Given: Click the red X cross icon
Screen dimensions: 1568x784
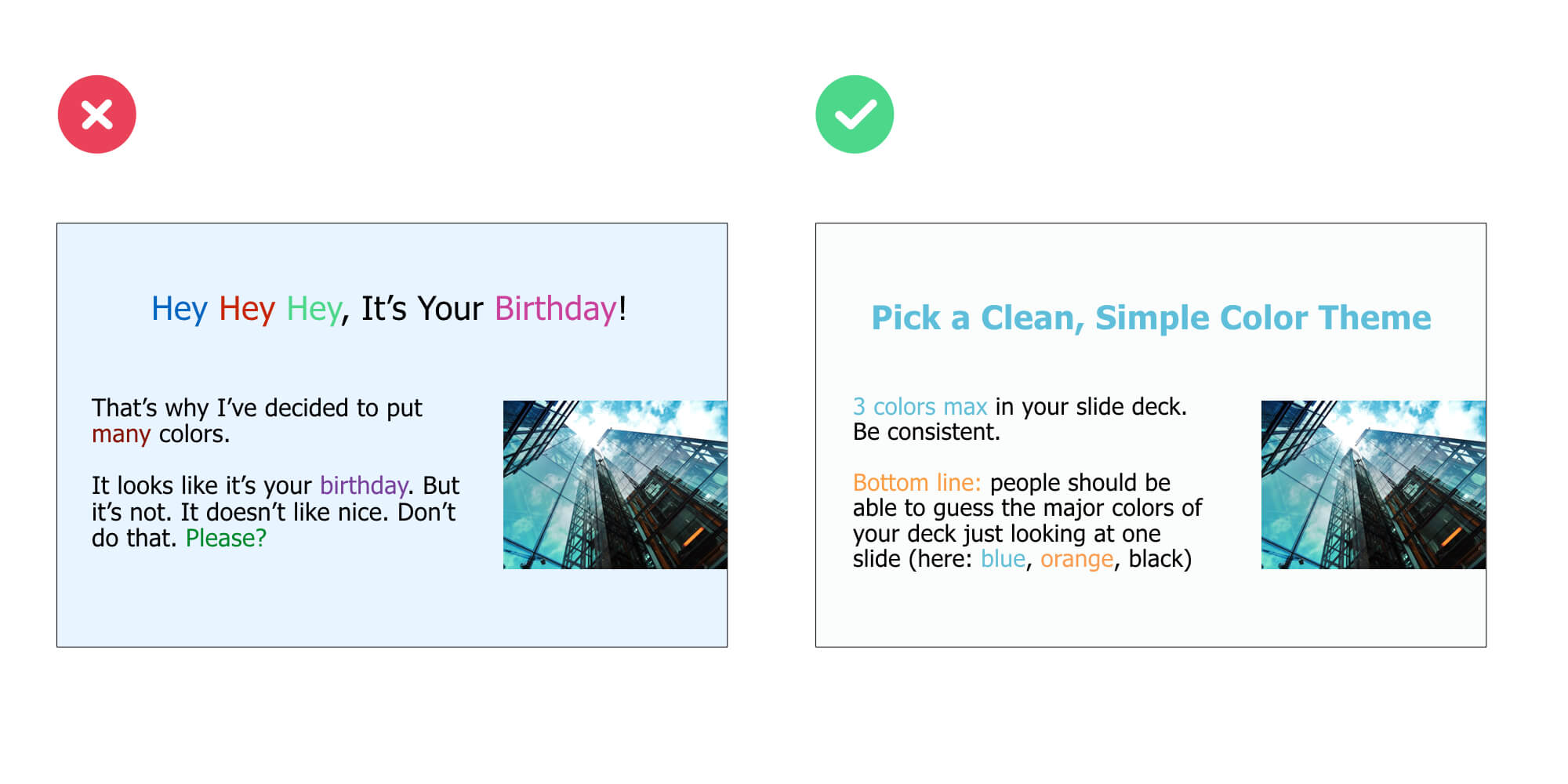Looking at the screenshot, I should 96,114.
